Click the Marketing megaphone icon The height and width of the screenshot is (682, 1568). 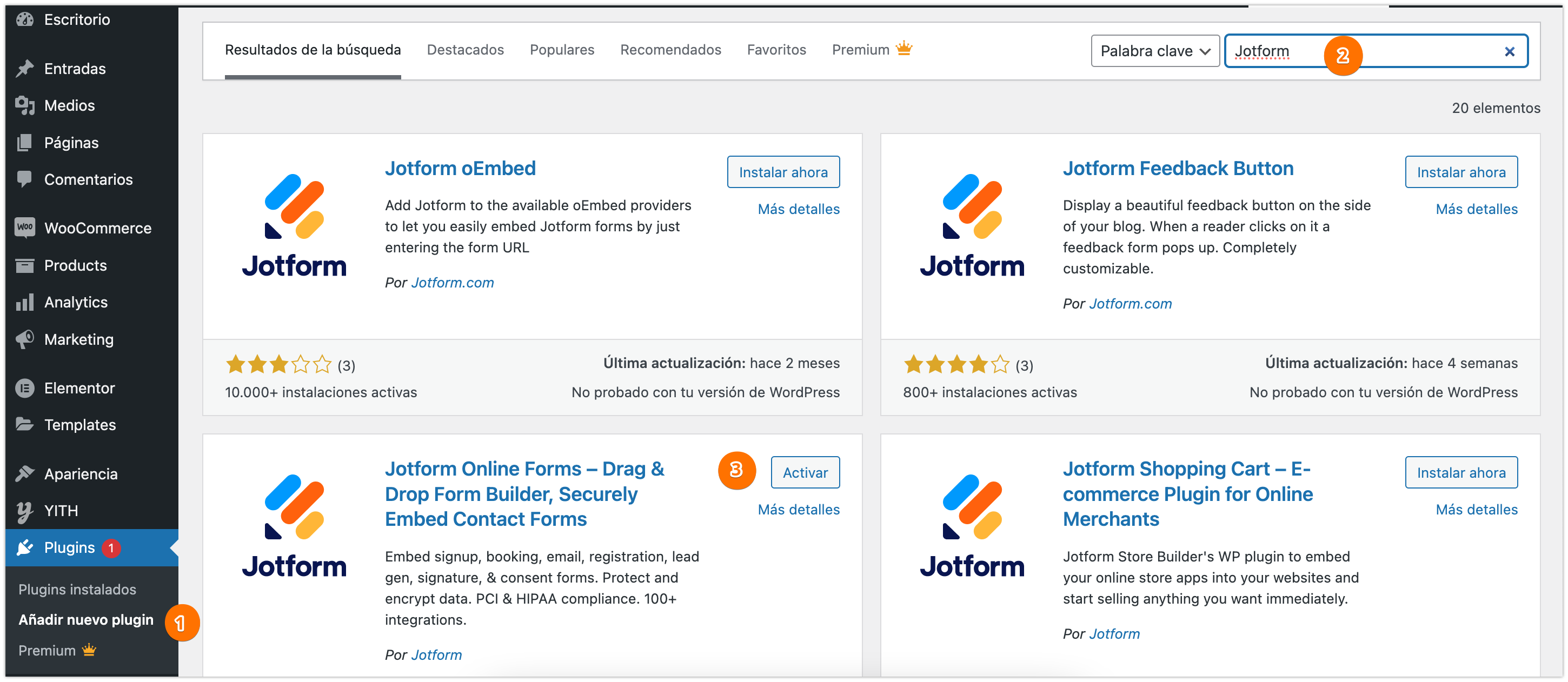point(25,339)
